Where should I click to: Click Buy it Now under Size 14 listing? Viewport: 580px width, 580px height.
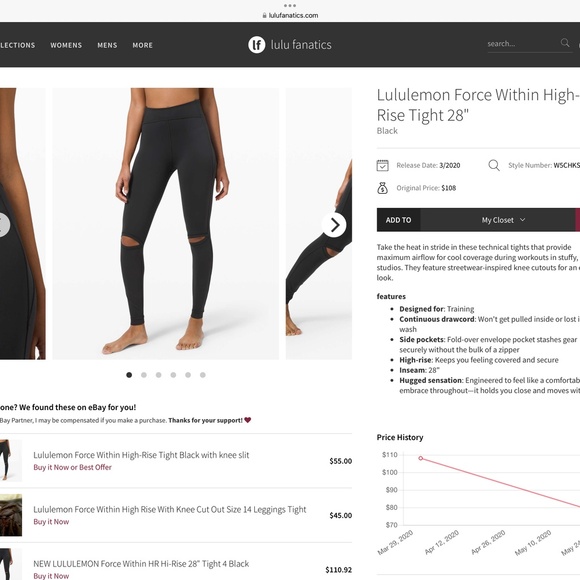[x=51, y=522]
